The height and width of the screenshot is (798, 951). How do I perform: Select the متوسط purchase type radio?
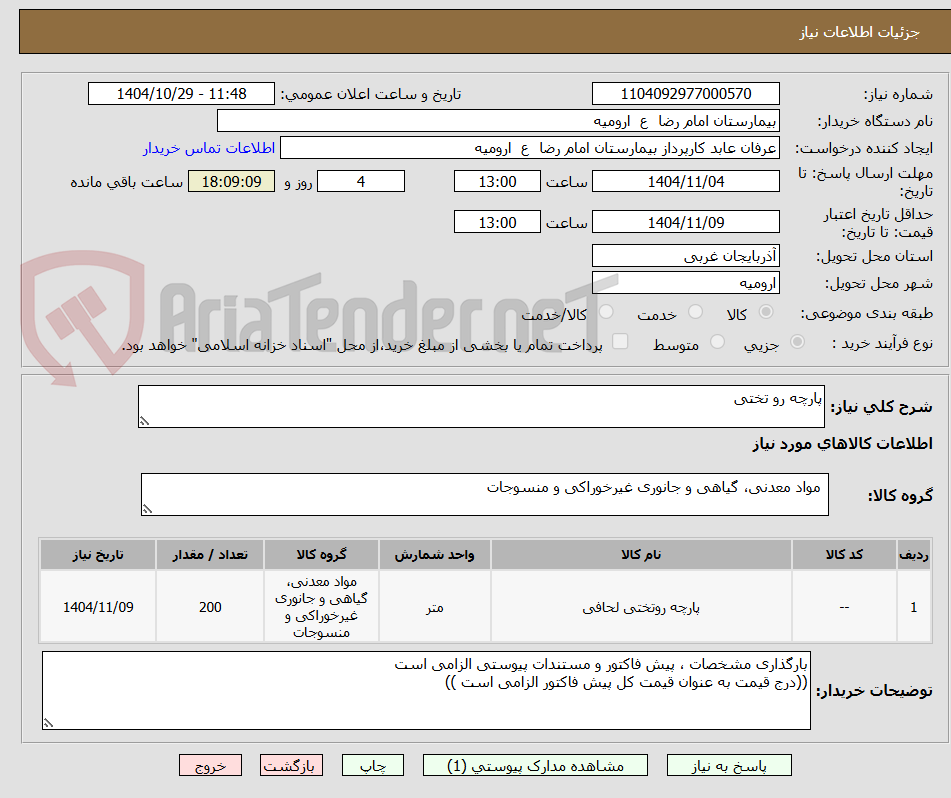[x=717, y=342]
